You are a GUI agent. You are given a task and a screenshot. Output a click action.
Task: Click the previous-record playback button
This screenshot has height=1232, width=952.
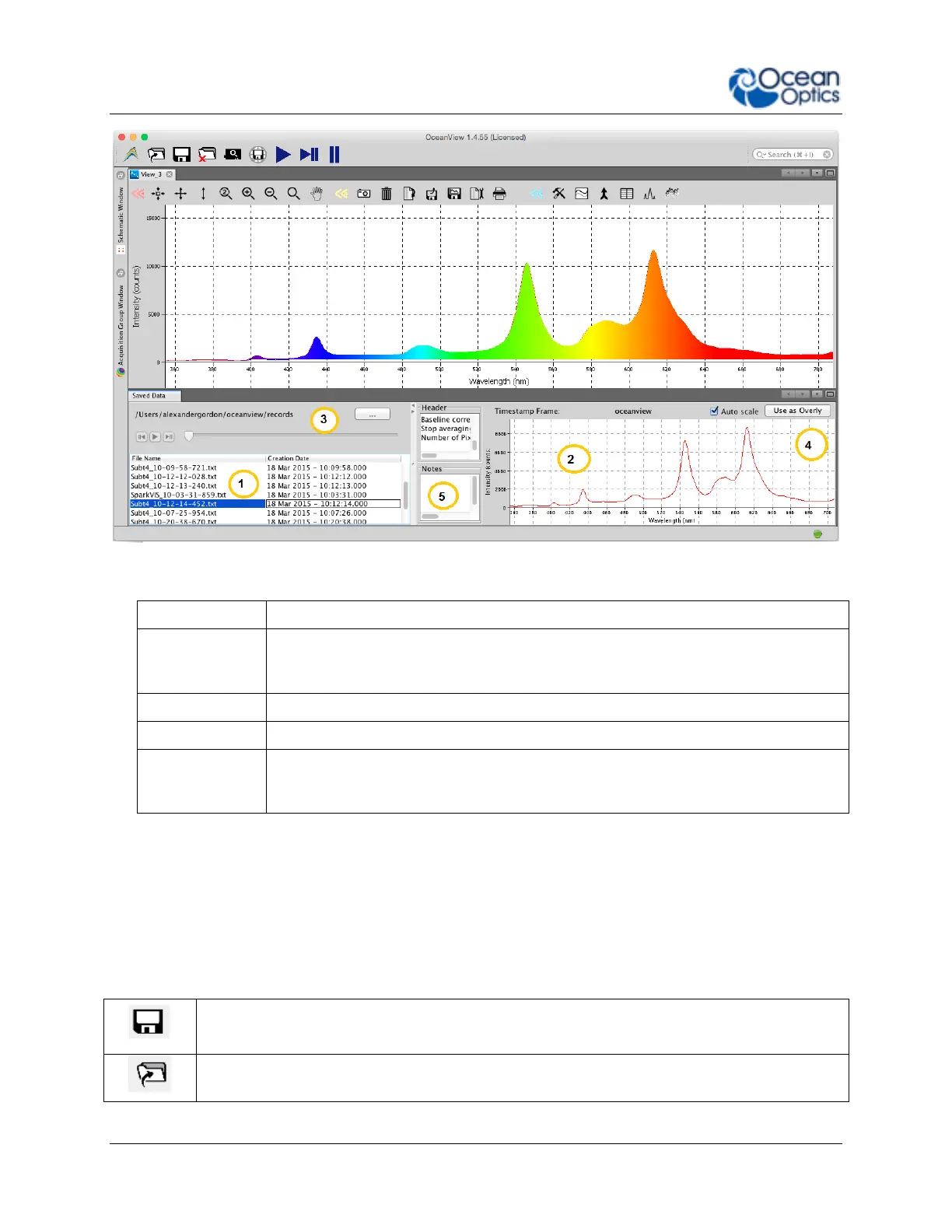(142, 437)
